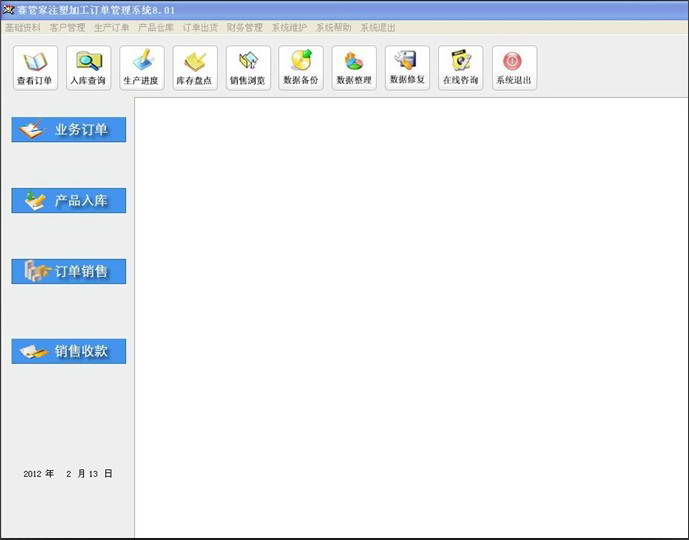This screenshot has width=689, height=540.
Task: Open the 客户管理 menu
Action: tap(67, 28)
